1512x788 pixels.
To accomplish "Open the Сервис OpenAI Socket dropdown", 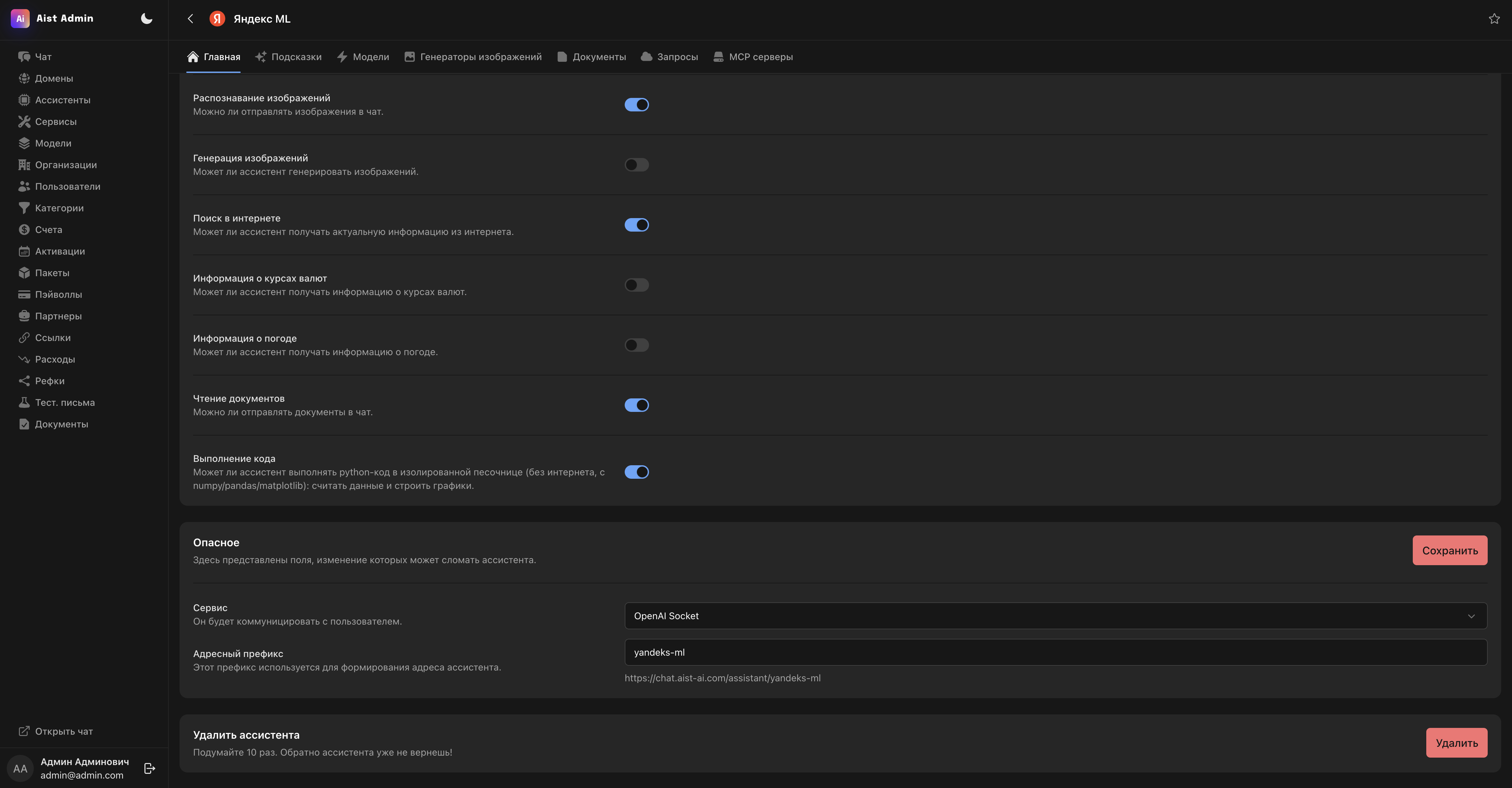I will [1055, 616].
